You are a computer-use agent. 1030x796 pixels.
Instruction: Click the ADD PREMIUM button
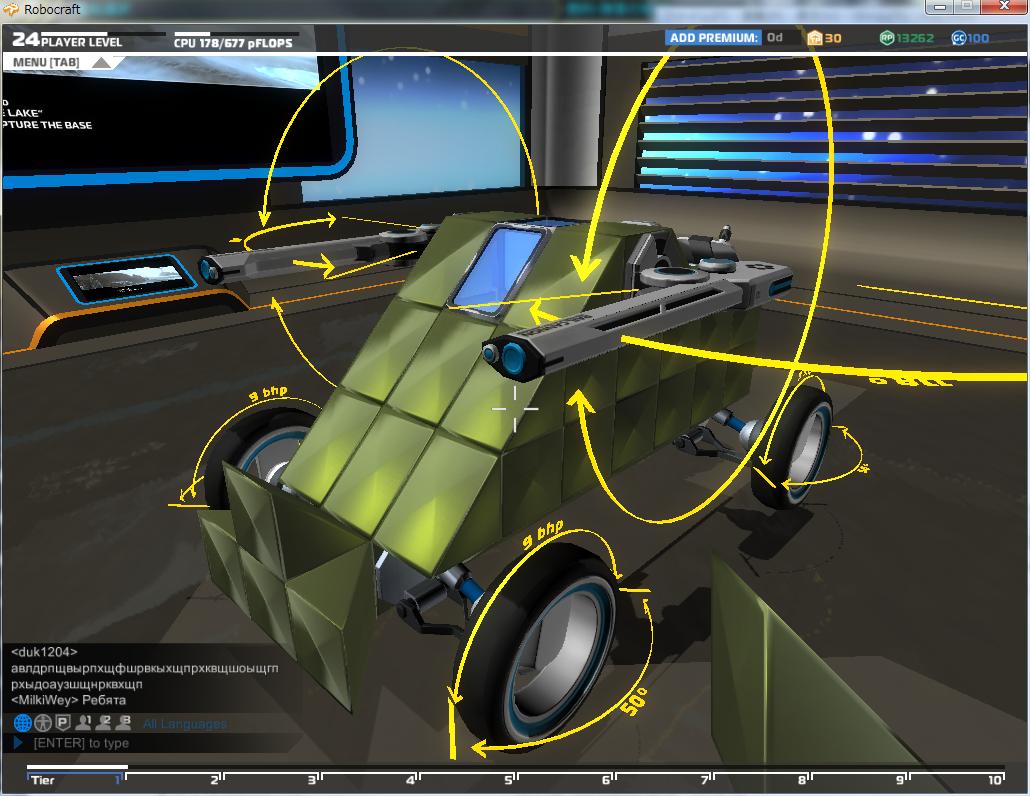[713, 38]
